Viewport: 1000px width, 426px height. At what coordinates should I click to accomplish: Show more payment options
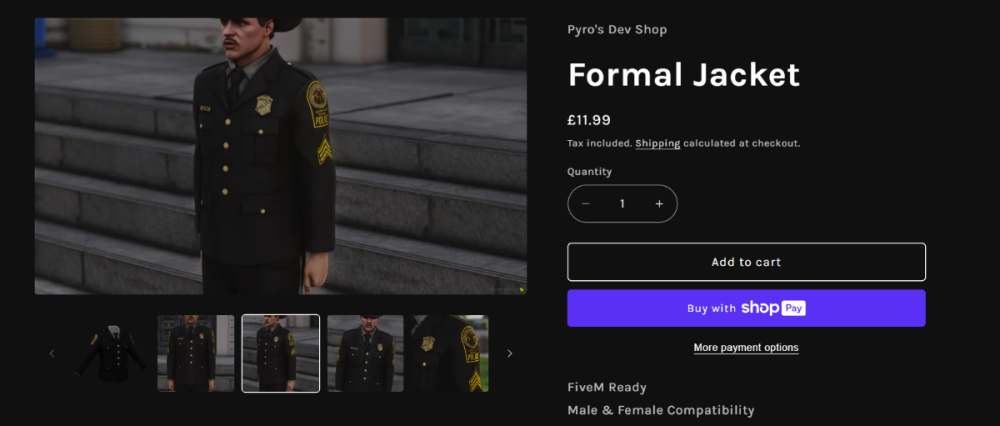(746, 348)
